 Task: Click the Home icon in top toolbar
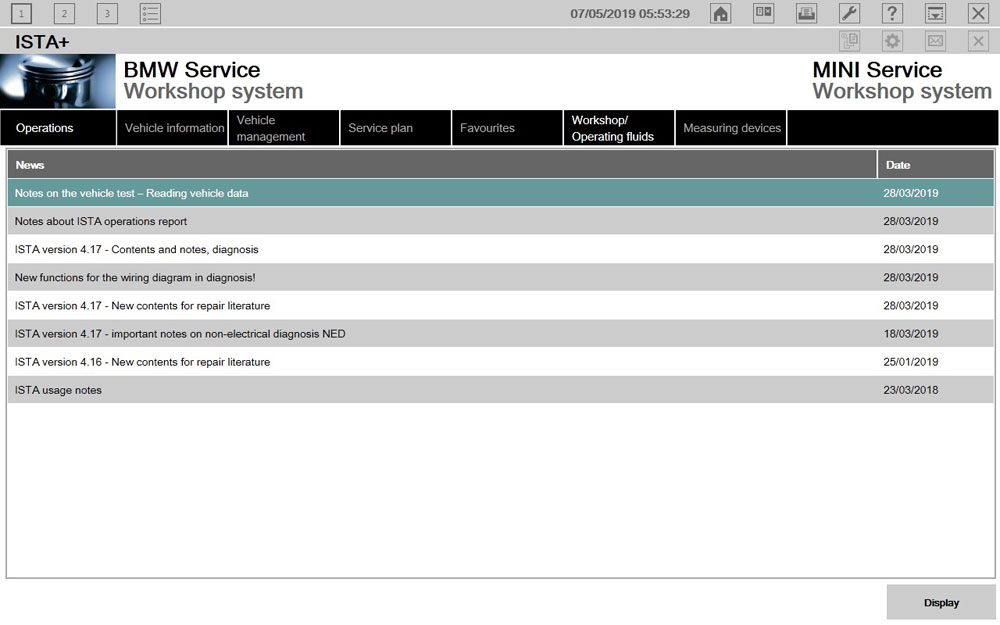click(x=720, y=13)
